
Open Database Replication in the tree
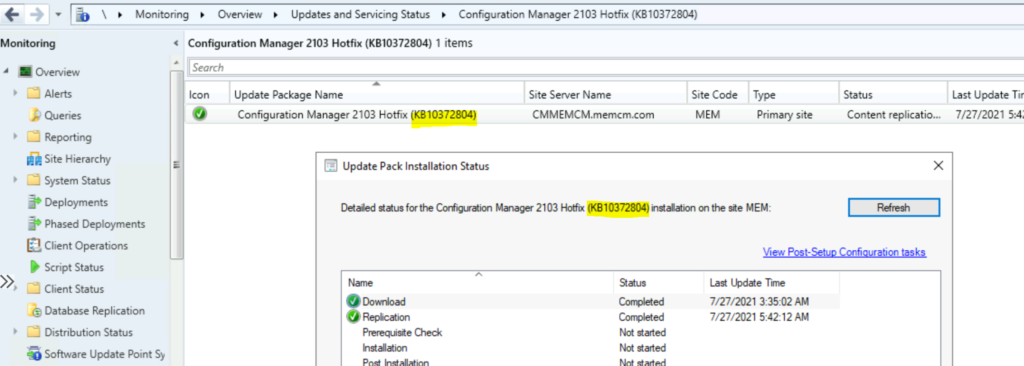pos(94,310)
